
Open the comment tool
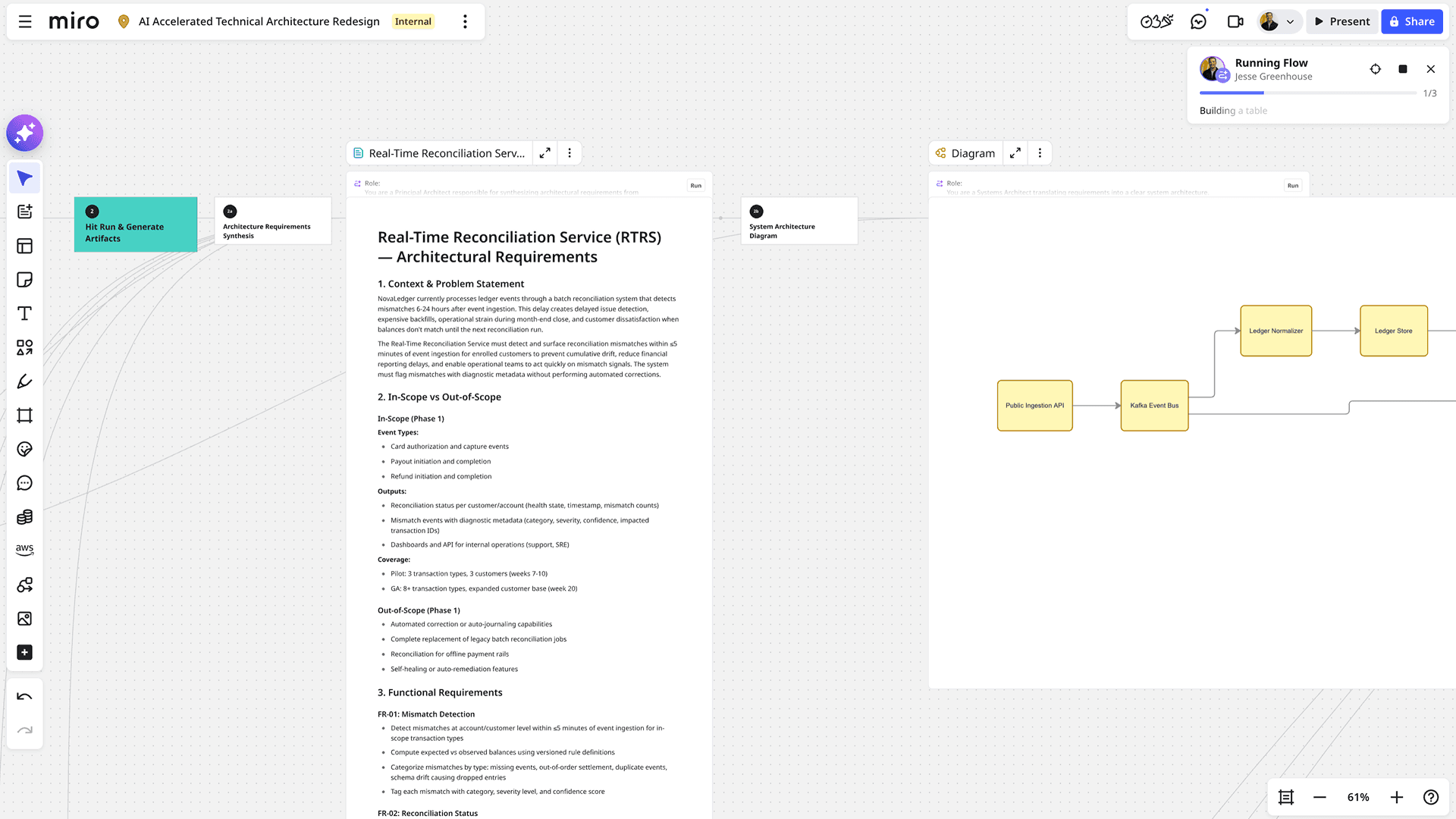tap(24, 483)
